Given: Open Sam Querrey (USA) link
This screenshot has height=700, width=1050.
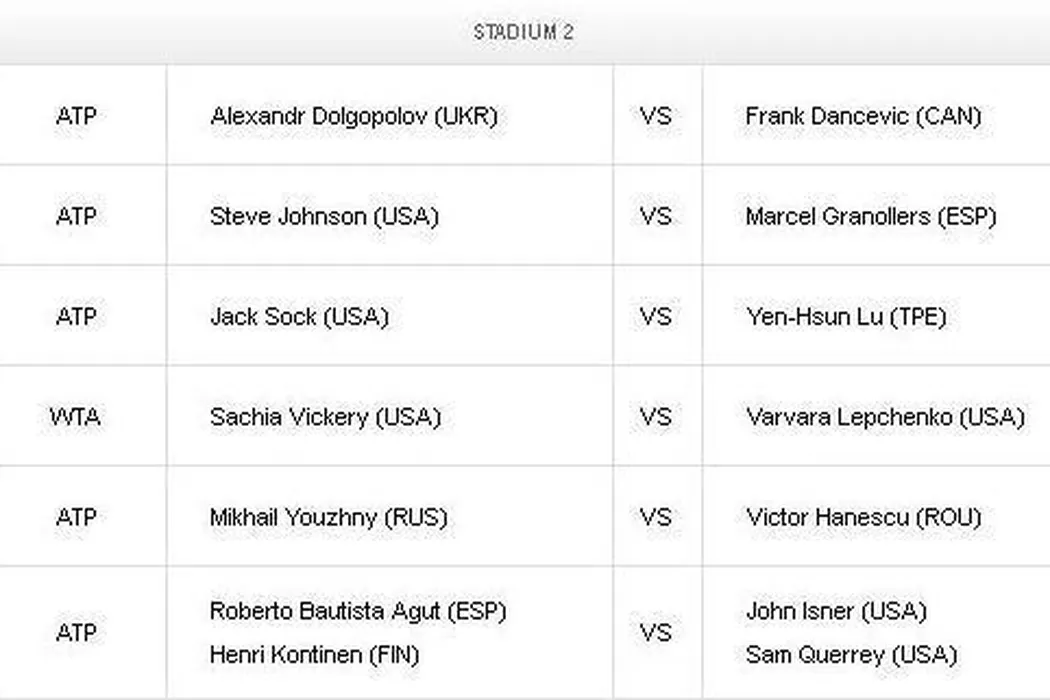Looking at the screenshot, I should pyautogui.click(x=851, y=655).
